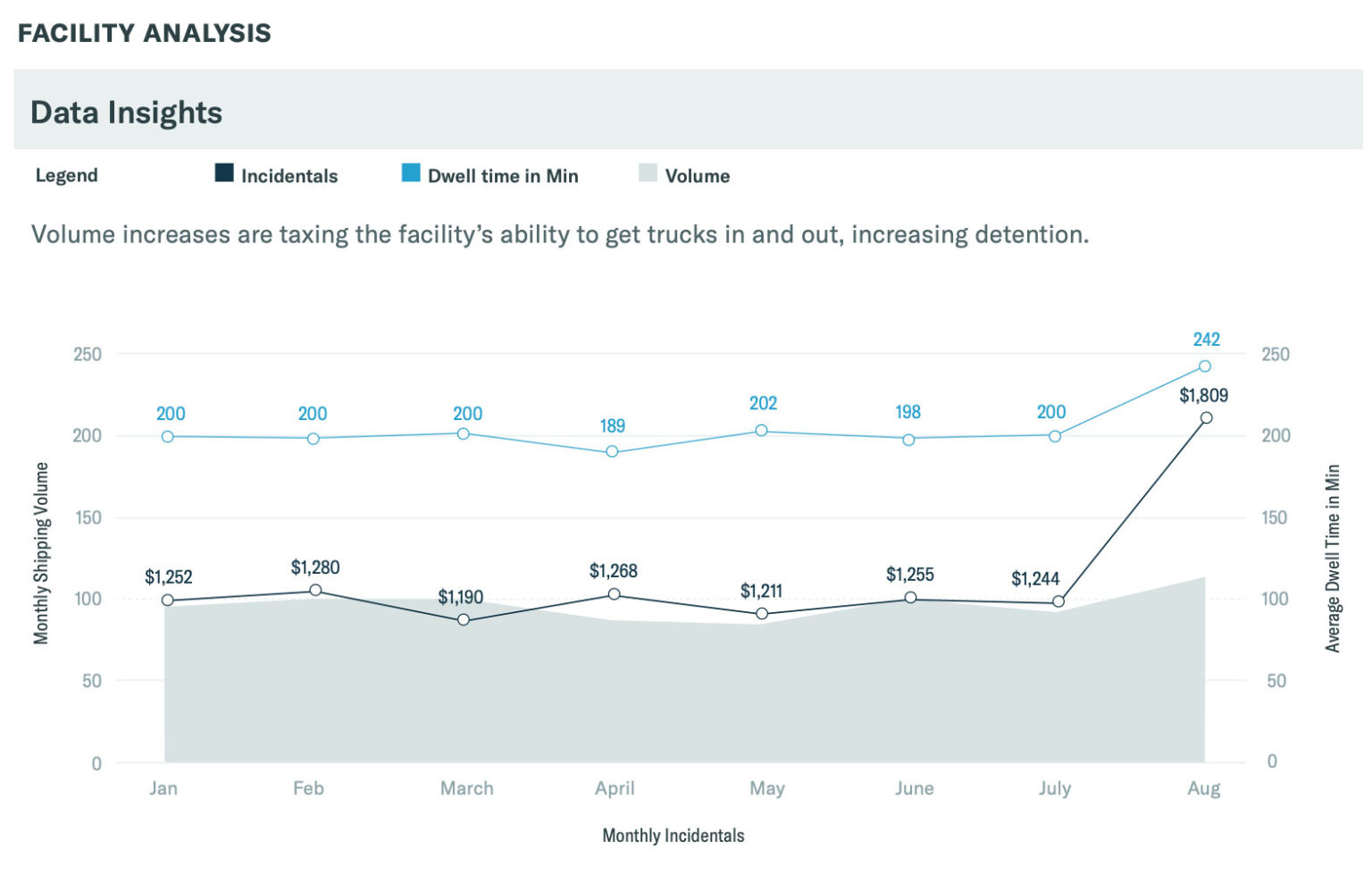Toggle the Volume legend label

pos(697,176)
